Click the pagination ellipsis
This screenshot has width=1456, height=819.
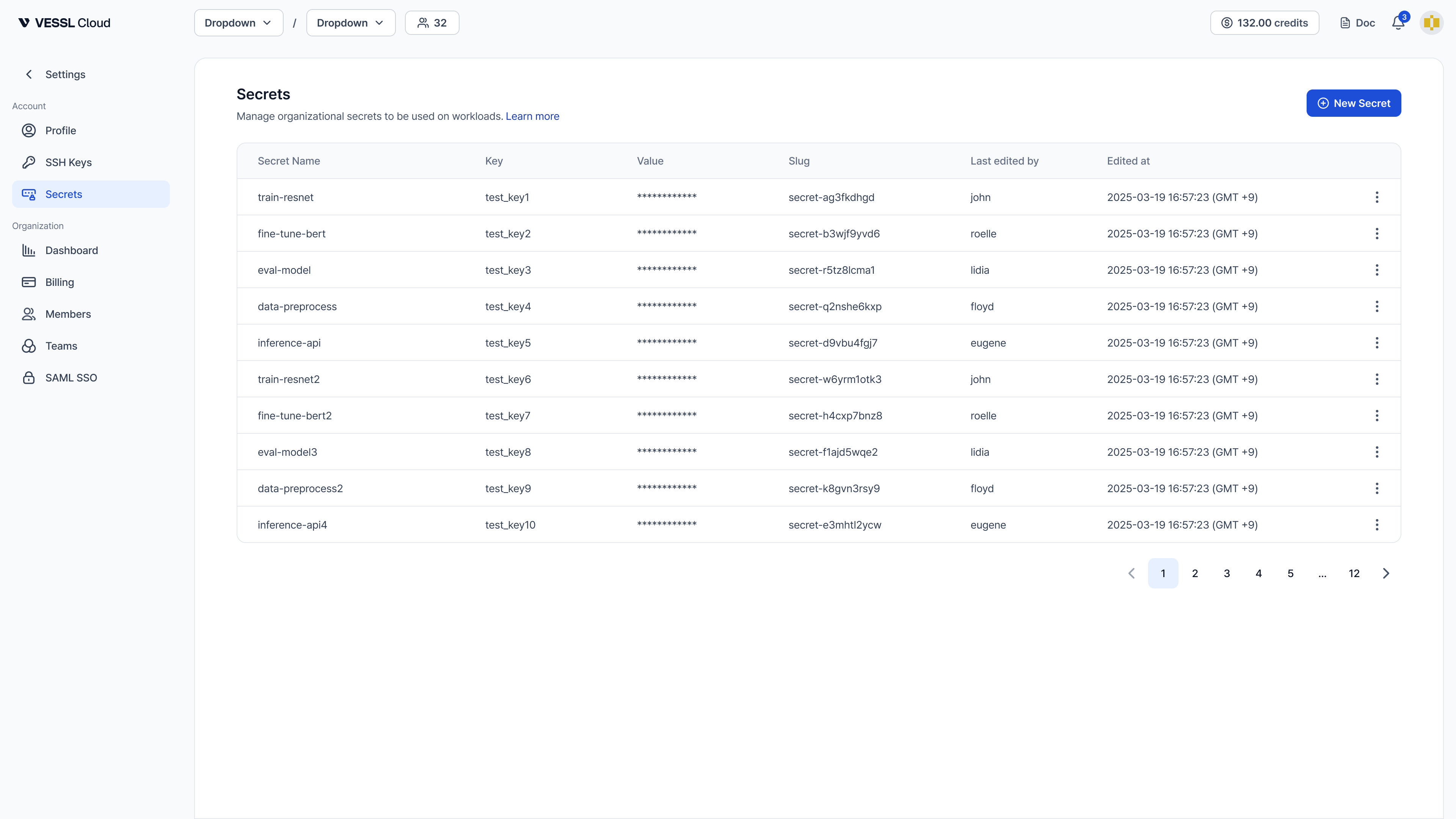[1322, 573]
